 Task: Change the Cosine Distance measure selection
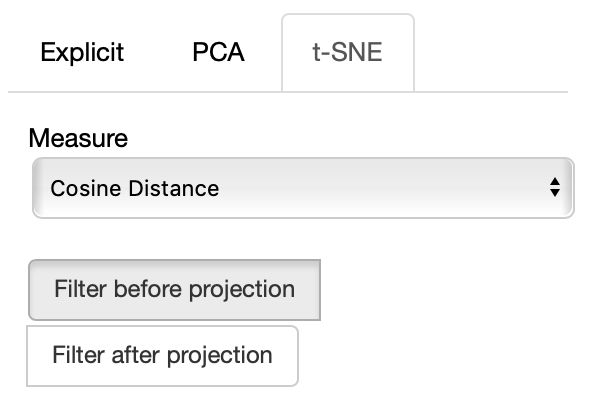pyautogui.click(x=303, y=188)
